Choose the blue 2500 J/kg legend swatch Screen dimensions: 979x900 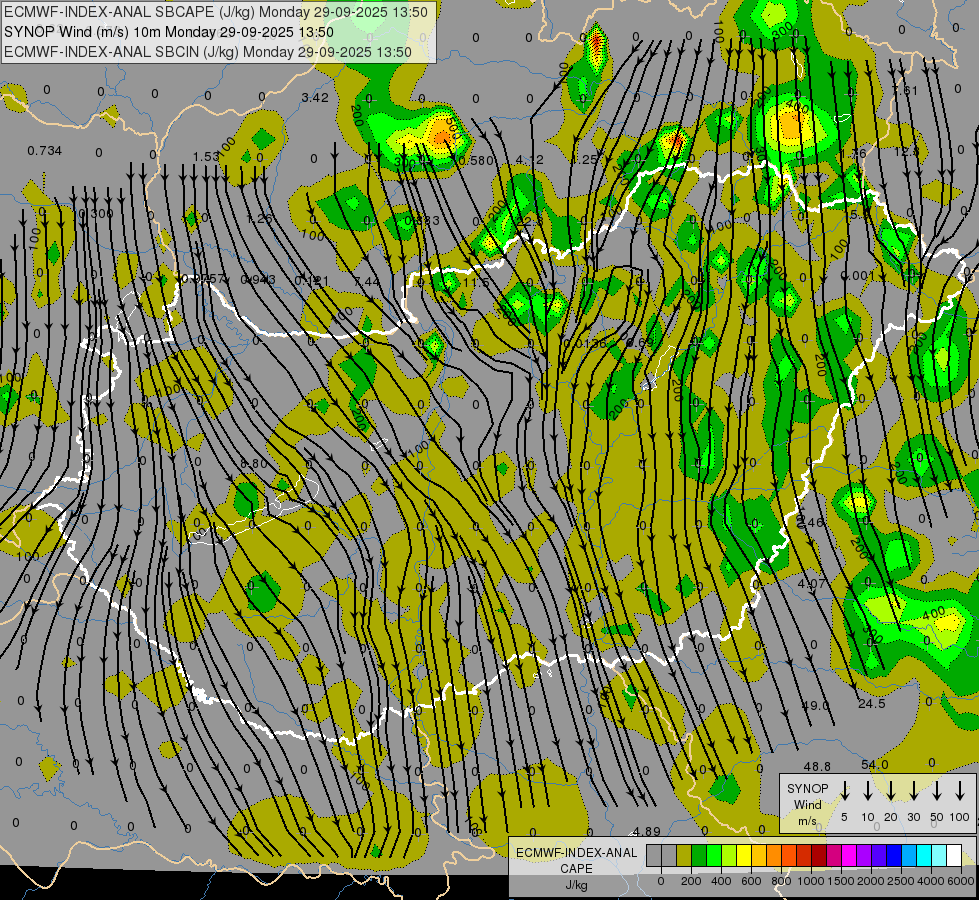[894, 856]
